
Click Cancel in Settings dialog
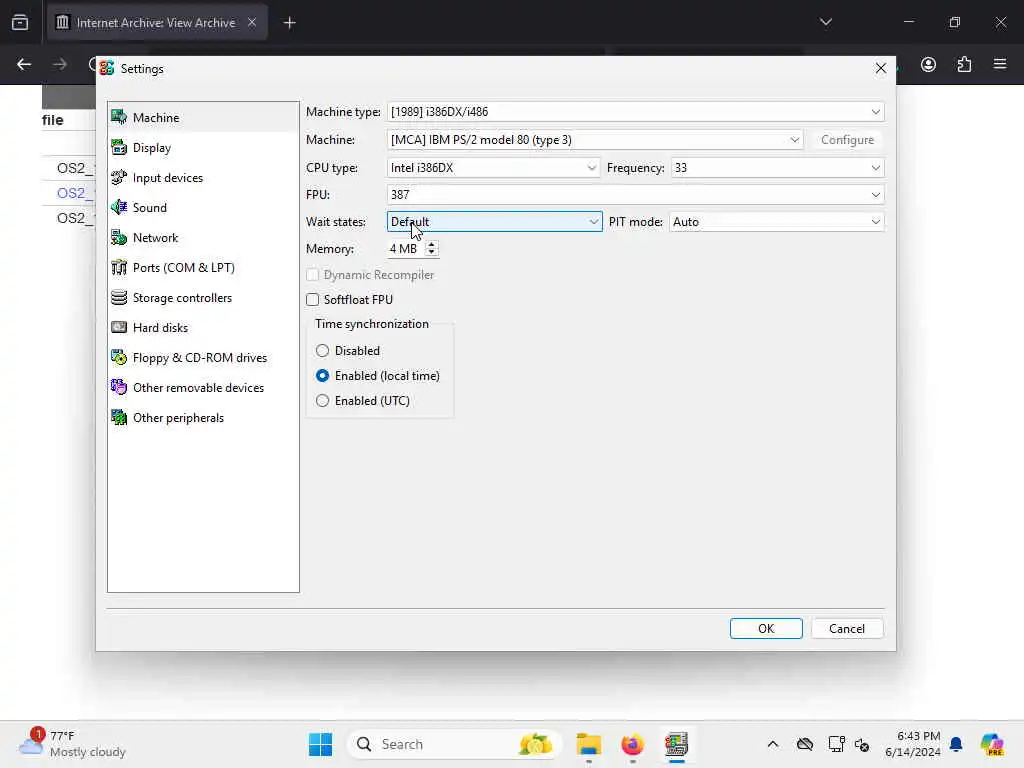[x=847, y=628]
